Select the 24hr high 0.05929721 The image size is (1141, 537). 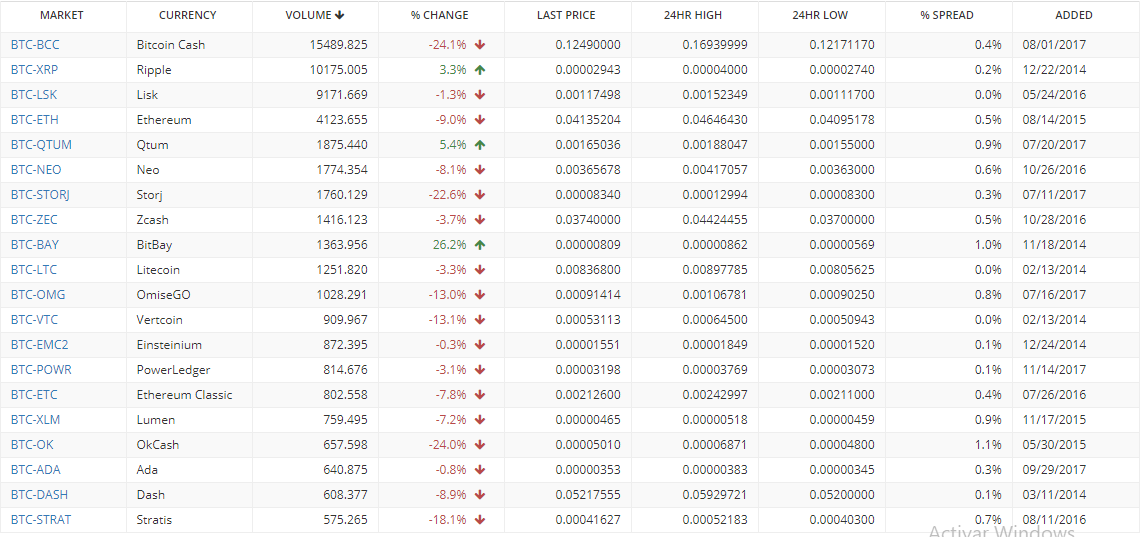click(x=715, y=495)
